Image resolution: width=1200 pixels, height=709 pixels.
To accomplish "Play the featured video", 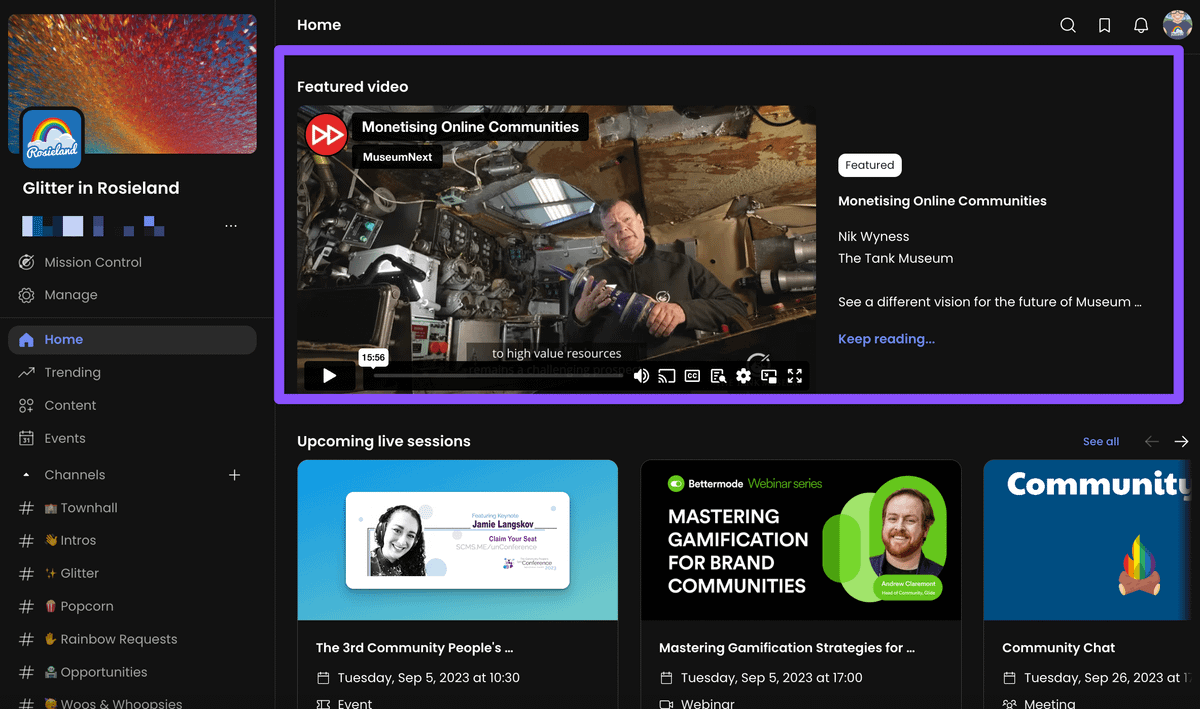I will click(330, 376).
